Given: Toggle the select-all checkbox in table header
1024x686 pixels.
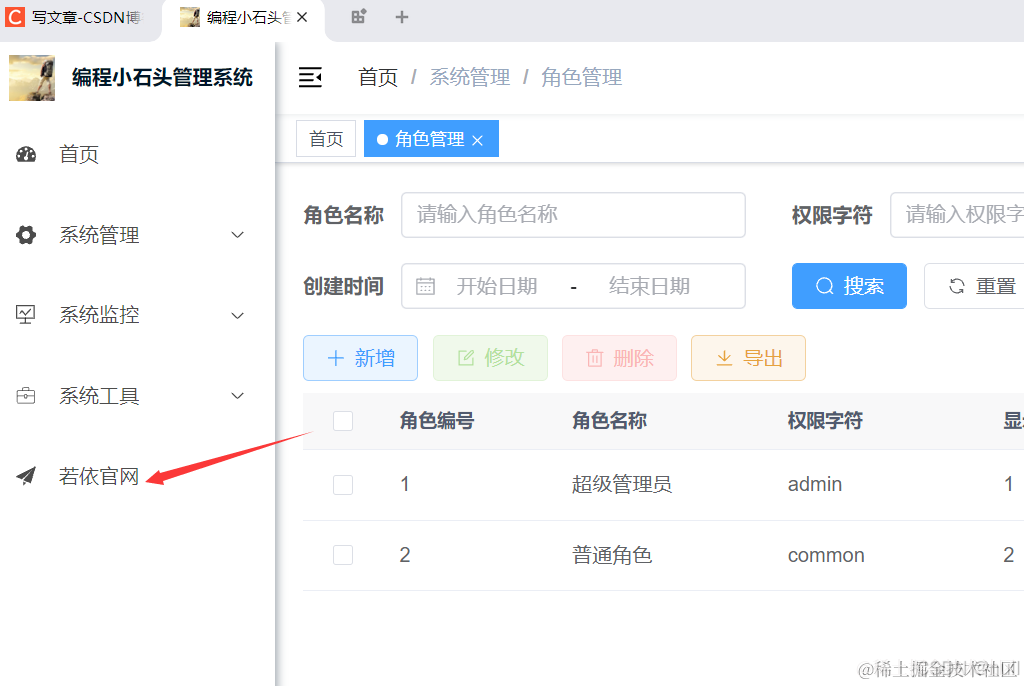Looking at the screenshot, I should (343, 421).
